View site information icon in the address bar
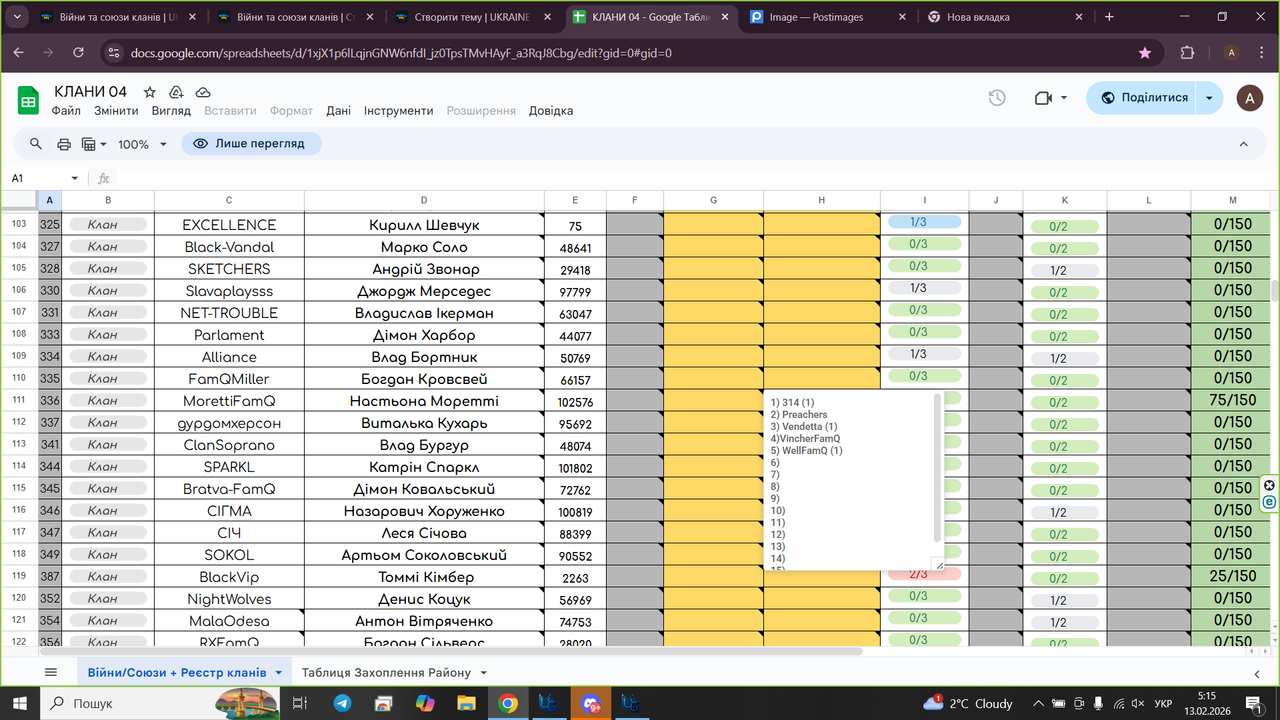Screen dimensions: 1280x720 tap(113, 53)
